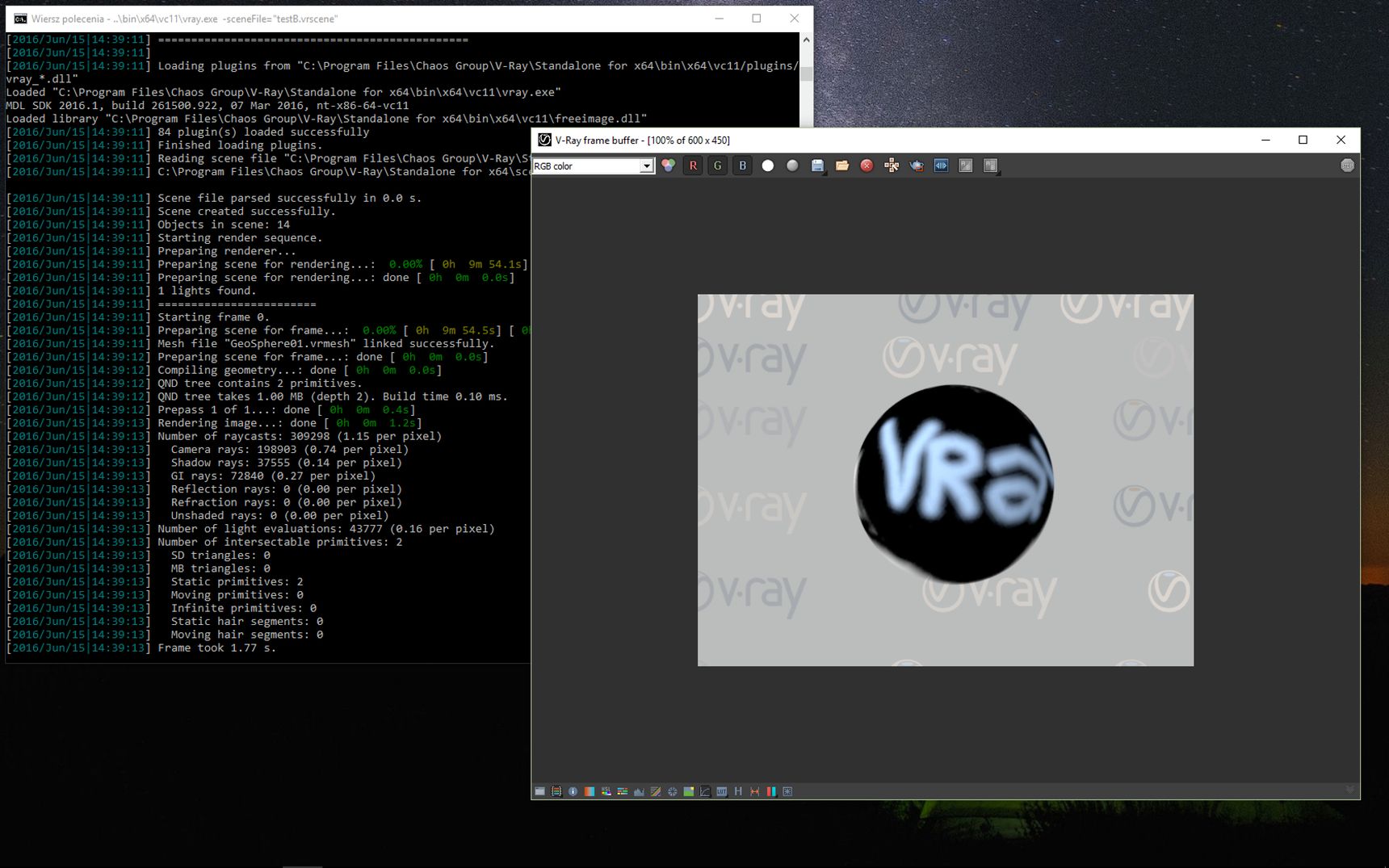Toggle the background image icon
1389x868 pixels.
(x=689, y=791)
